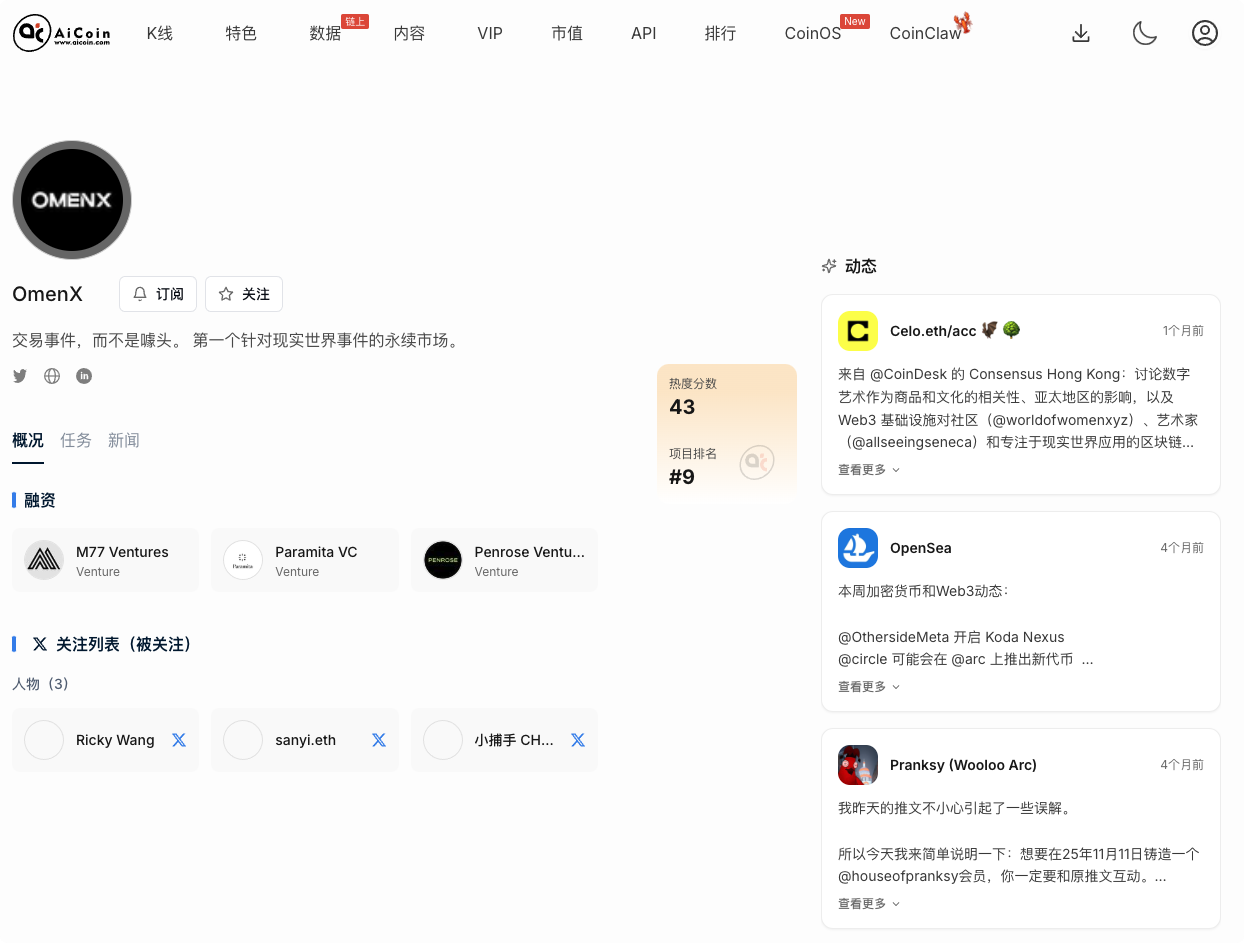This screenshot has height=943, width=1244.
Task: Toggle OmenX subscription with 订阅 bell button
Action: tap(158, 294)
